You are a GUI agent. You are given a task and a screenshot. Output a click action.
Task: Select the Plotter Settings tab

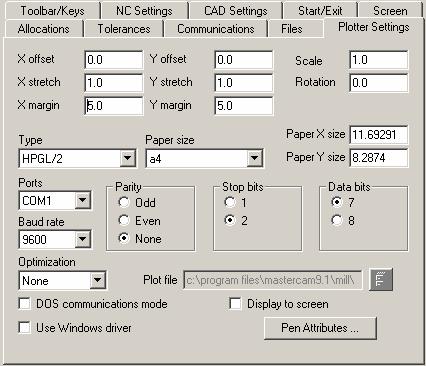pos(374,27)
